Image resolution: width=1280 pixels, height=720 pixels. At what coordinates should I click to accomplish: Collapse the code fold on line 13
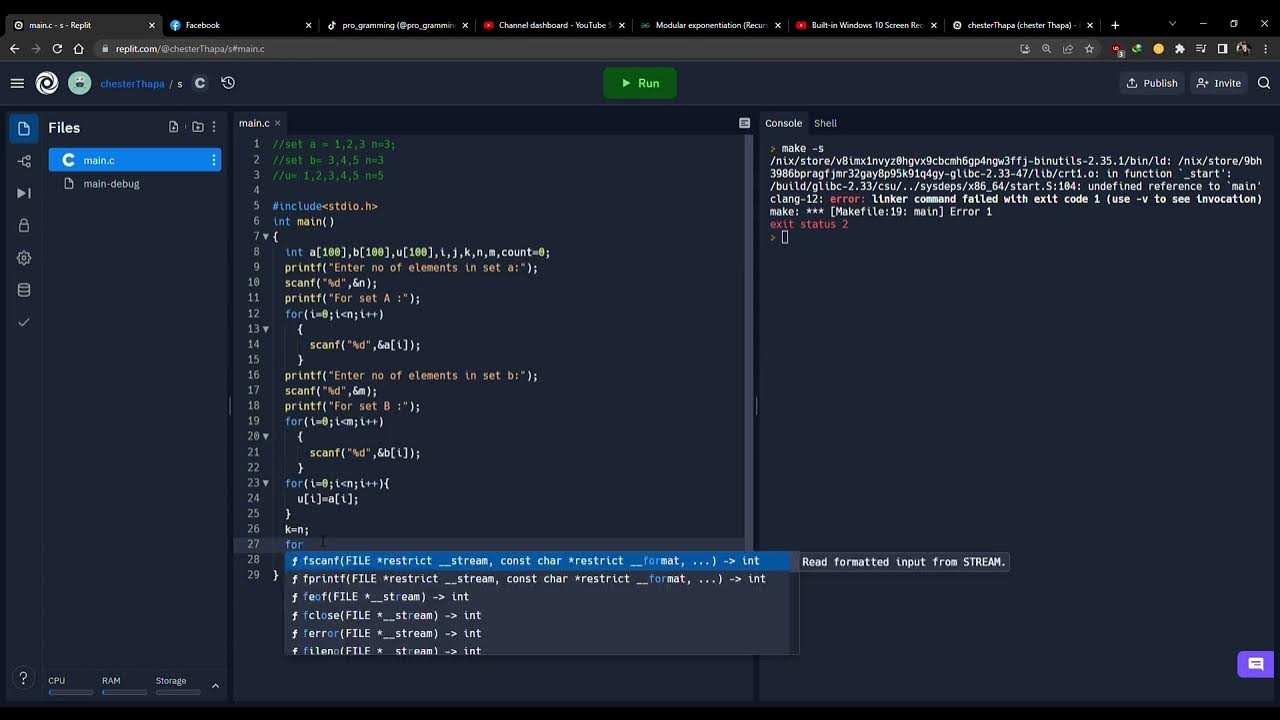(266, 329)
